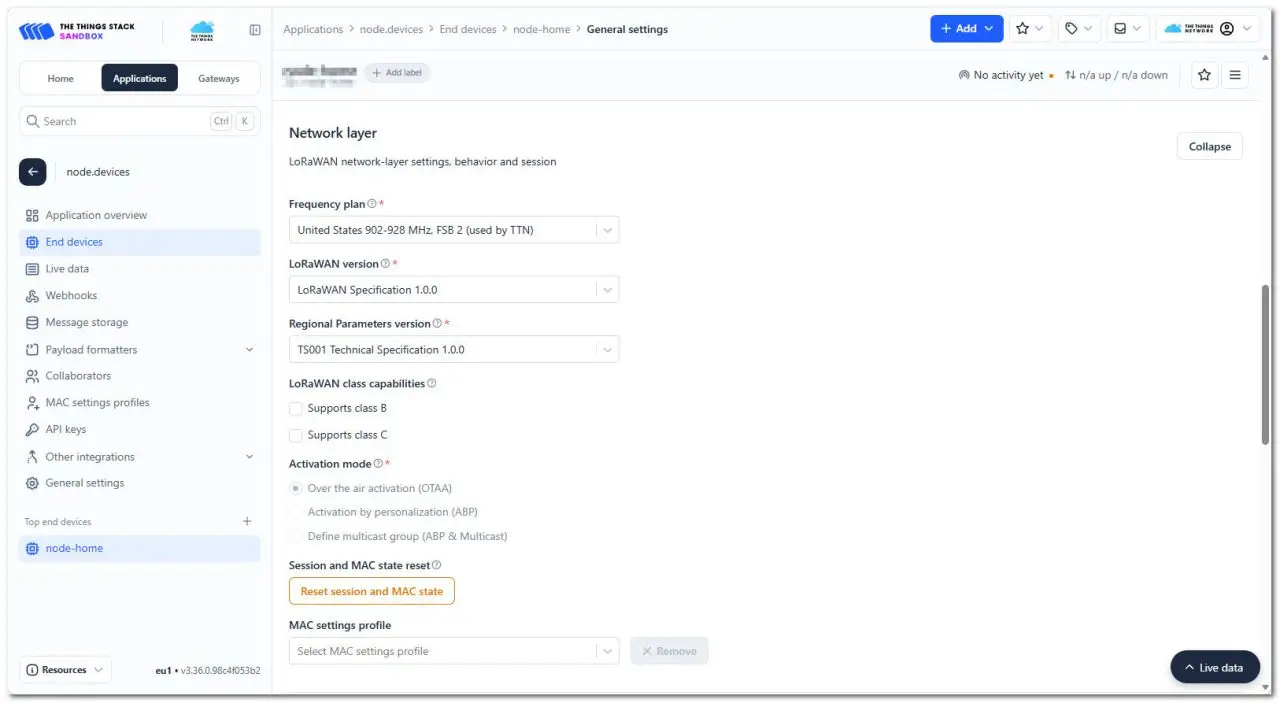Open the inbox notifications icon
1280x703 pixels.
[1127, 29]
